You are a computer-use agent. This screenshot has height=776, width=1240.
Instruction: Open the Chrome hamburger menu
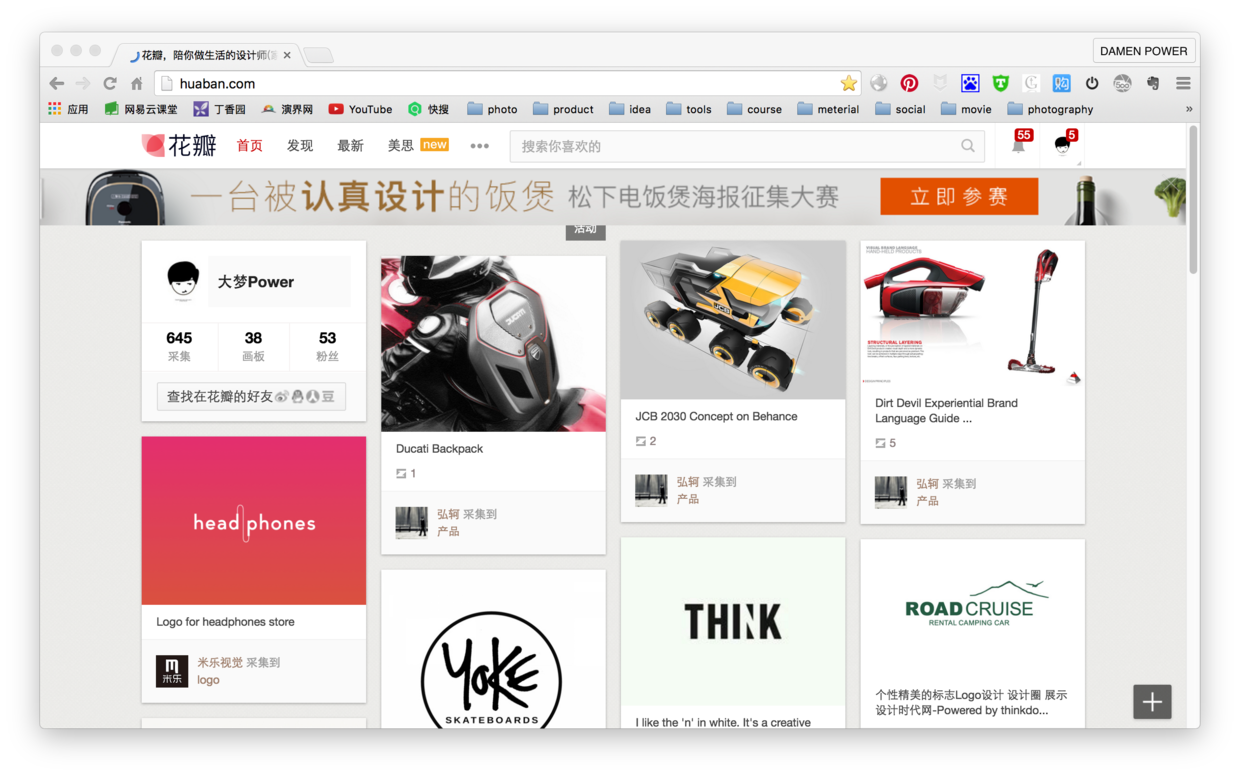[1183, 84]
